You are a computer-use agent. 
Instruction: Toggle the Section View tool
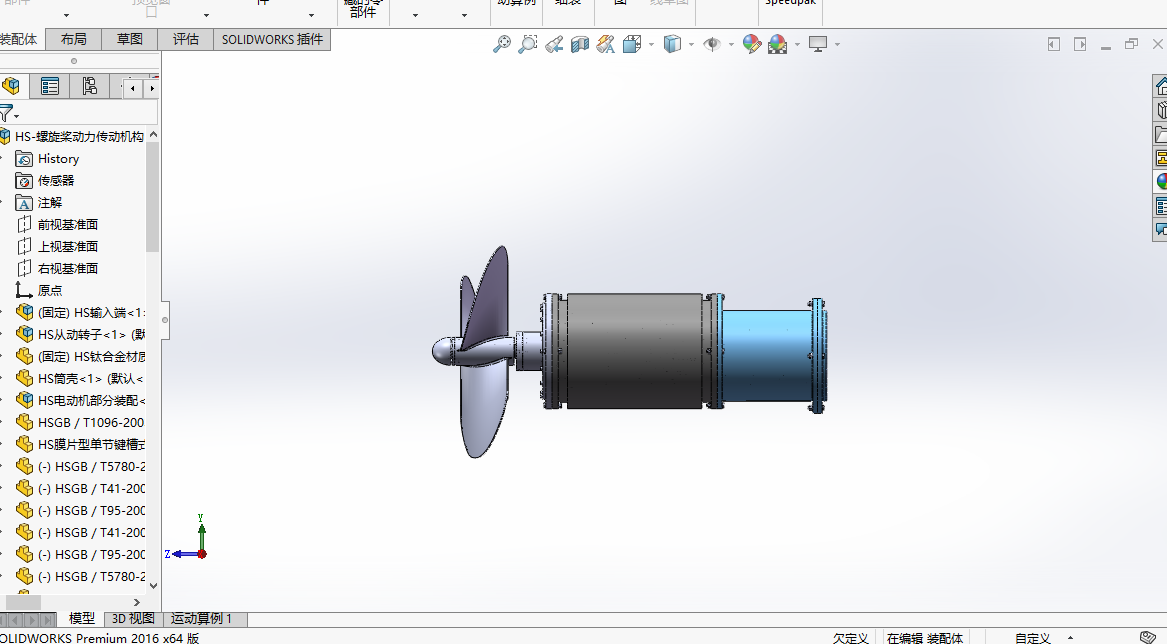click(580, 45)
